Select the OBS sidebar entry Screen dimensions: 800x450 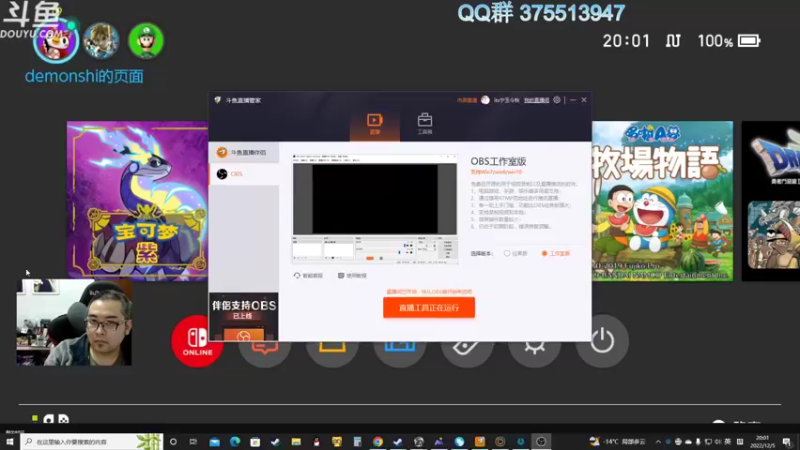[244, 174]
